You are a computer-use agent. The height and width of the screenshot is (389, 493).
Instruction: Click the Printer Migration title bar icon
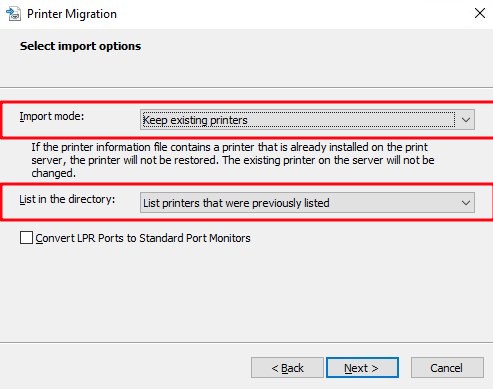click(13, 14)
